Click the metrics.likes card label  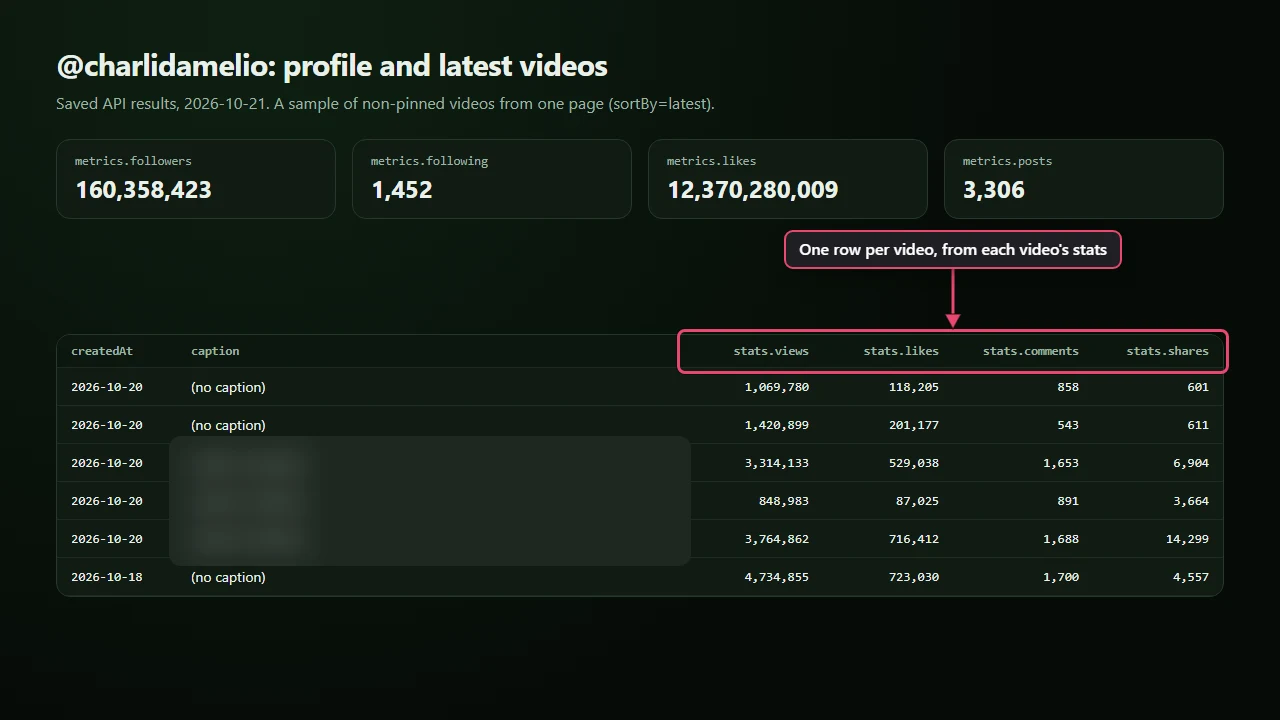point(711,161)
